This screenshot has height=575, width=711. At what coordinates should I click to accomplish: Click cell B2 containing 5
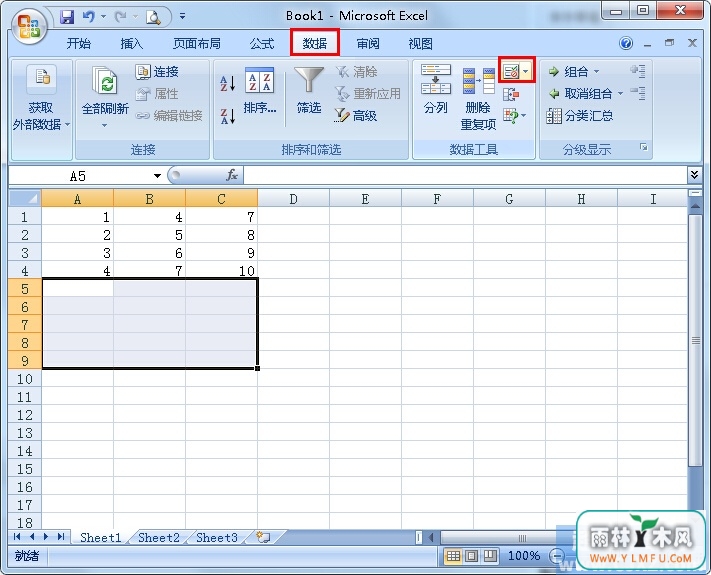coord(149,235)
